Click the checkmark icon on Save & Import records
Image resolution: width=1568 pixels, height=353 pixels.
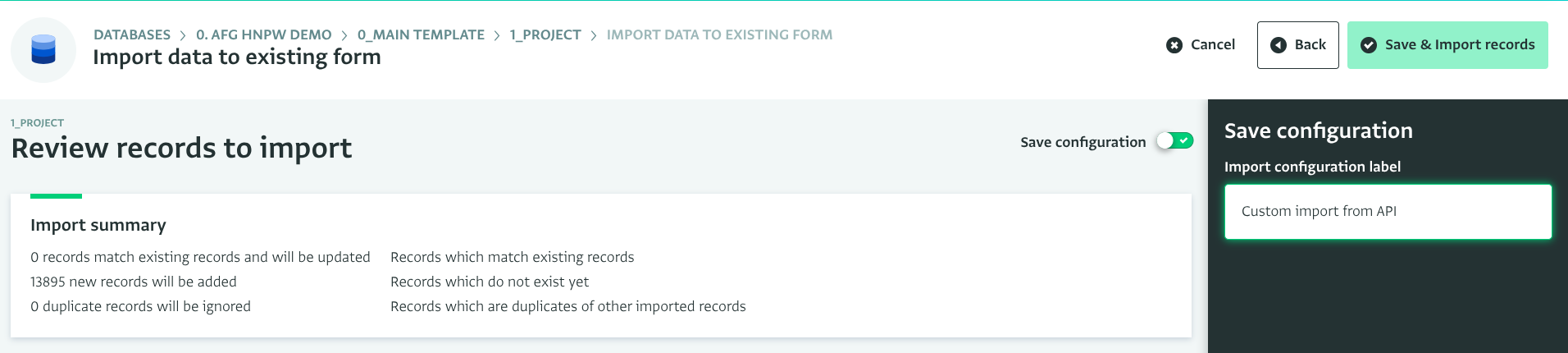point(1368,45)
